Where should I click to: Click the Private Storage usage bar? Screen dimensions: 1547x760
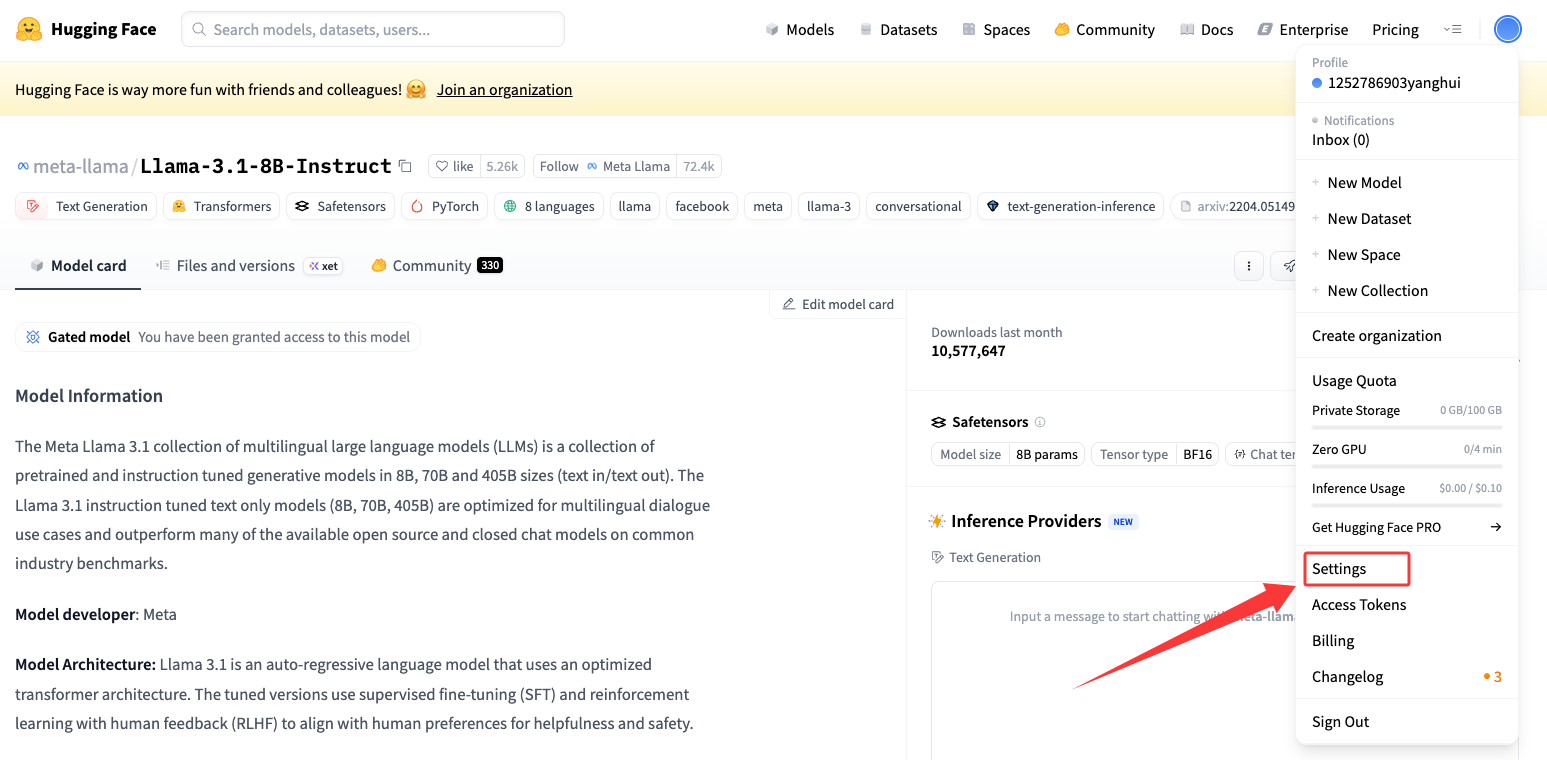(1407, 427)
